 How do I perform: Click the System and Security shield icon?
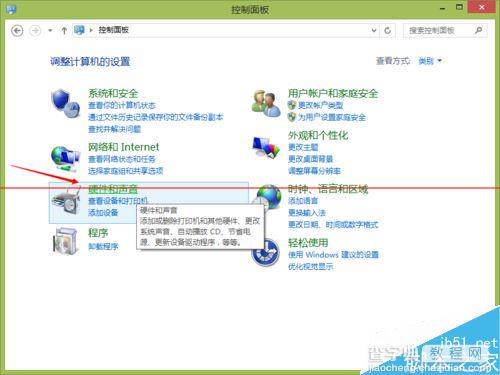(x=66, y=103)
